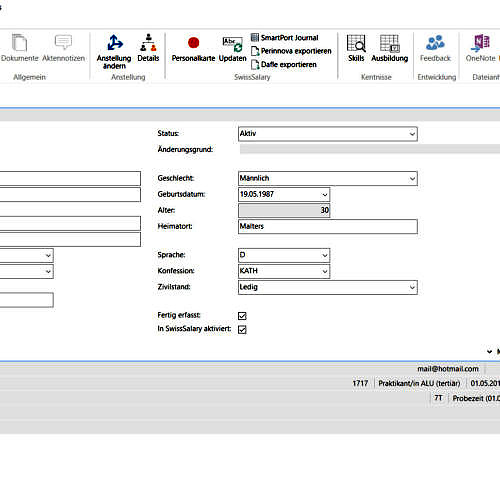This screenshot has height=500, width=500.
Task: Open the Geschlecht dropdown showing Männlich
Action: tap(412, 179)
